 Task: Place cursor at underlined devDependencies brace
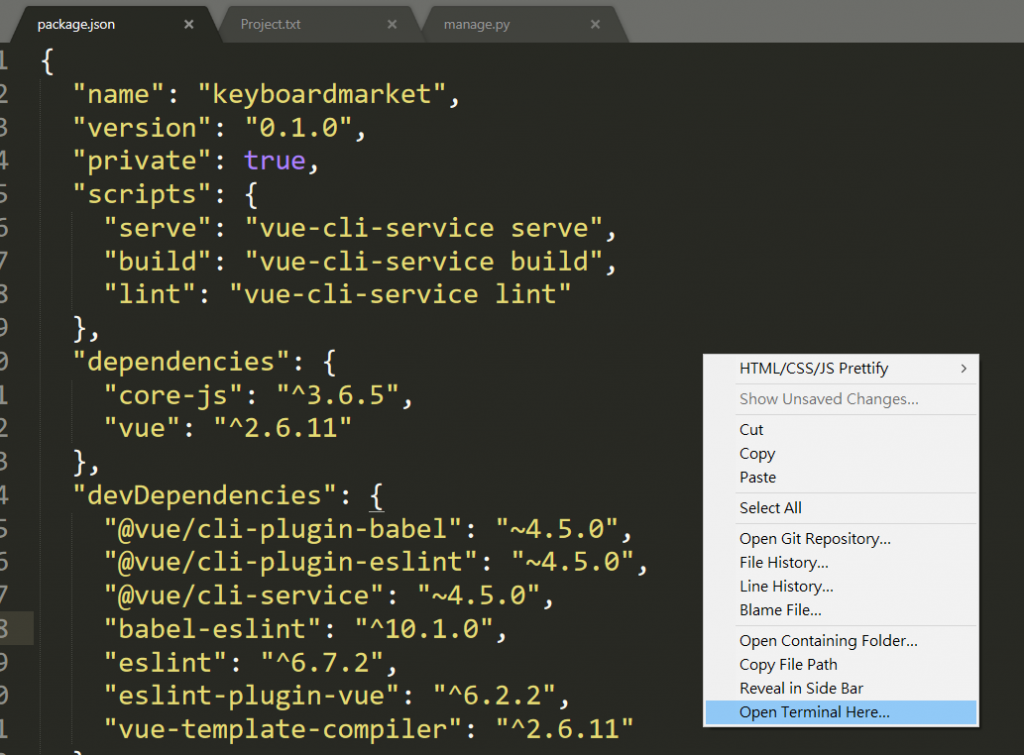(x=377, y=496)
